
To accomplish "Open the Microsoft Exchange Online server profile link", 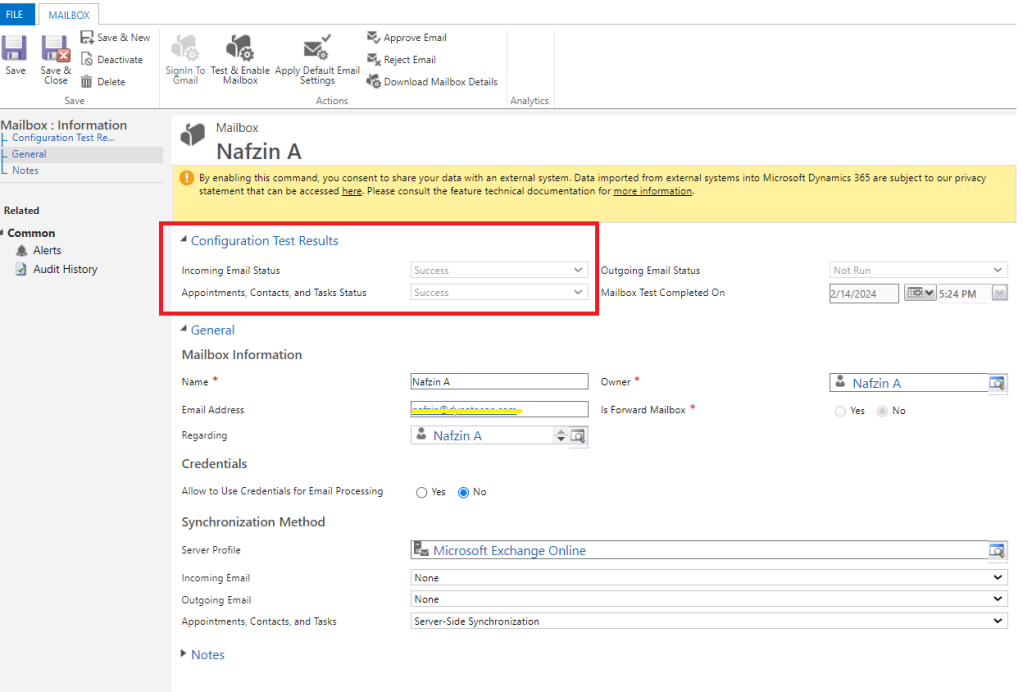I will tap(509, 551).
